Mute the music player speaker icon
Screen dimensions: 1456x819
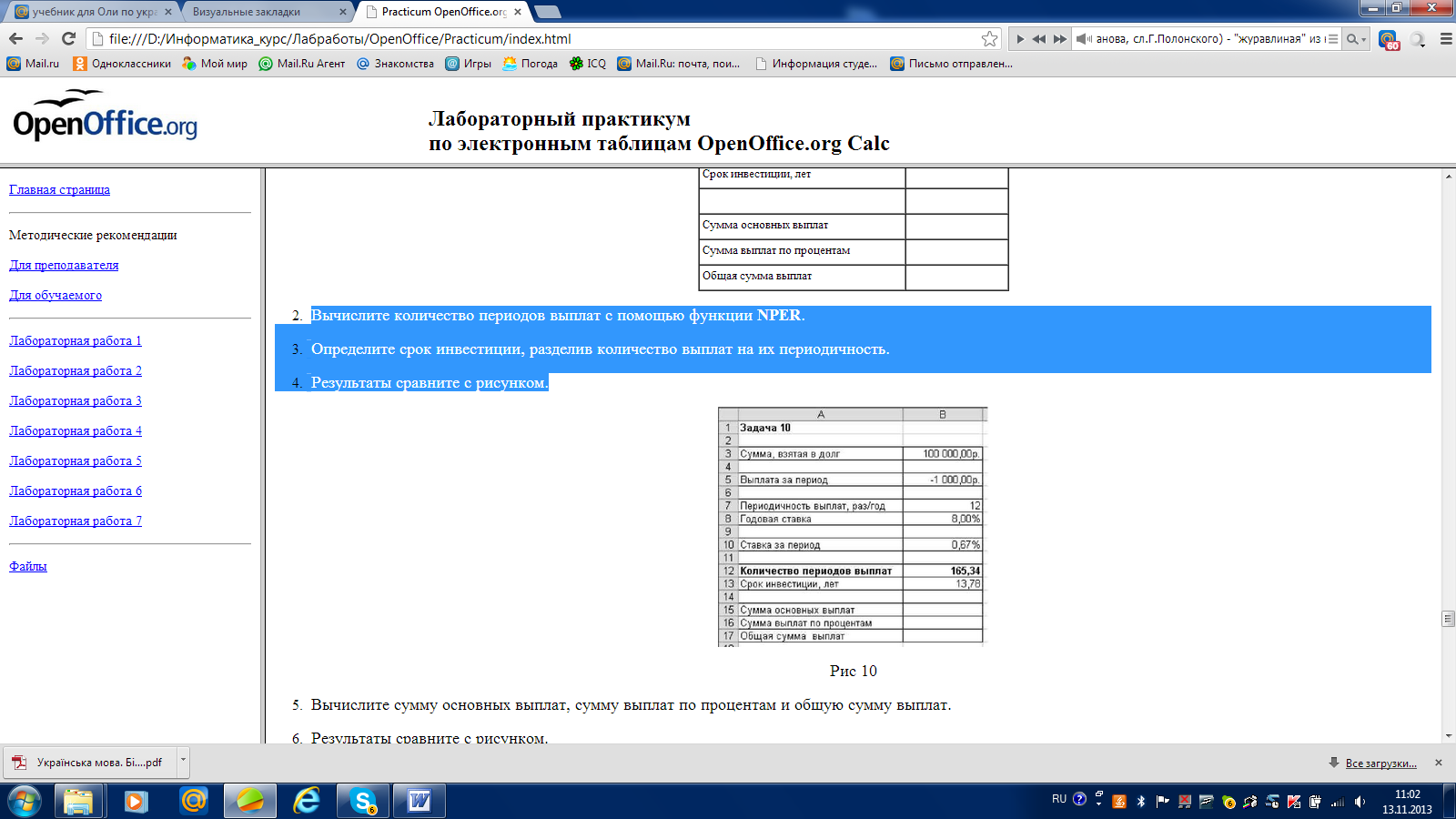1084,39
